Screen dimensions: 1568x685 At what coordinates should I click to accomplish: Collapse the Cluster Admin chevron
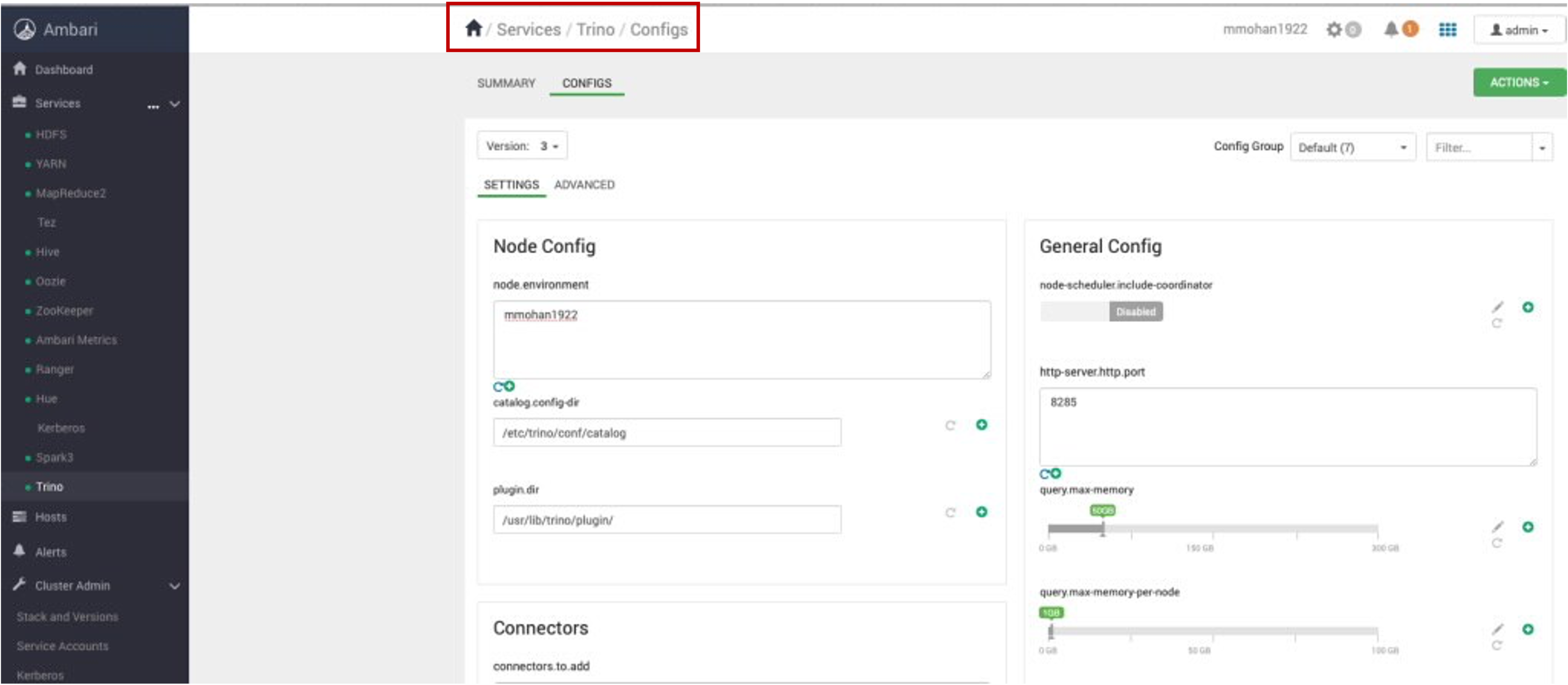[x=175, y=587]
